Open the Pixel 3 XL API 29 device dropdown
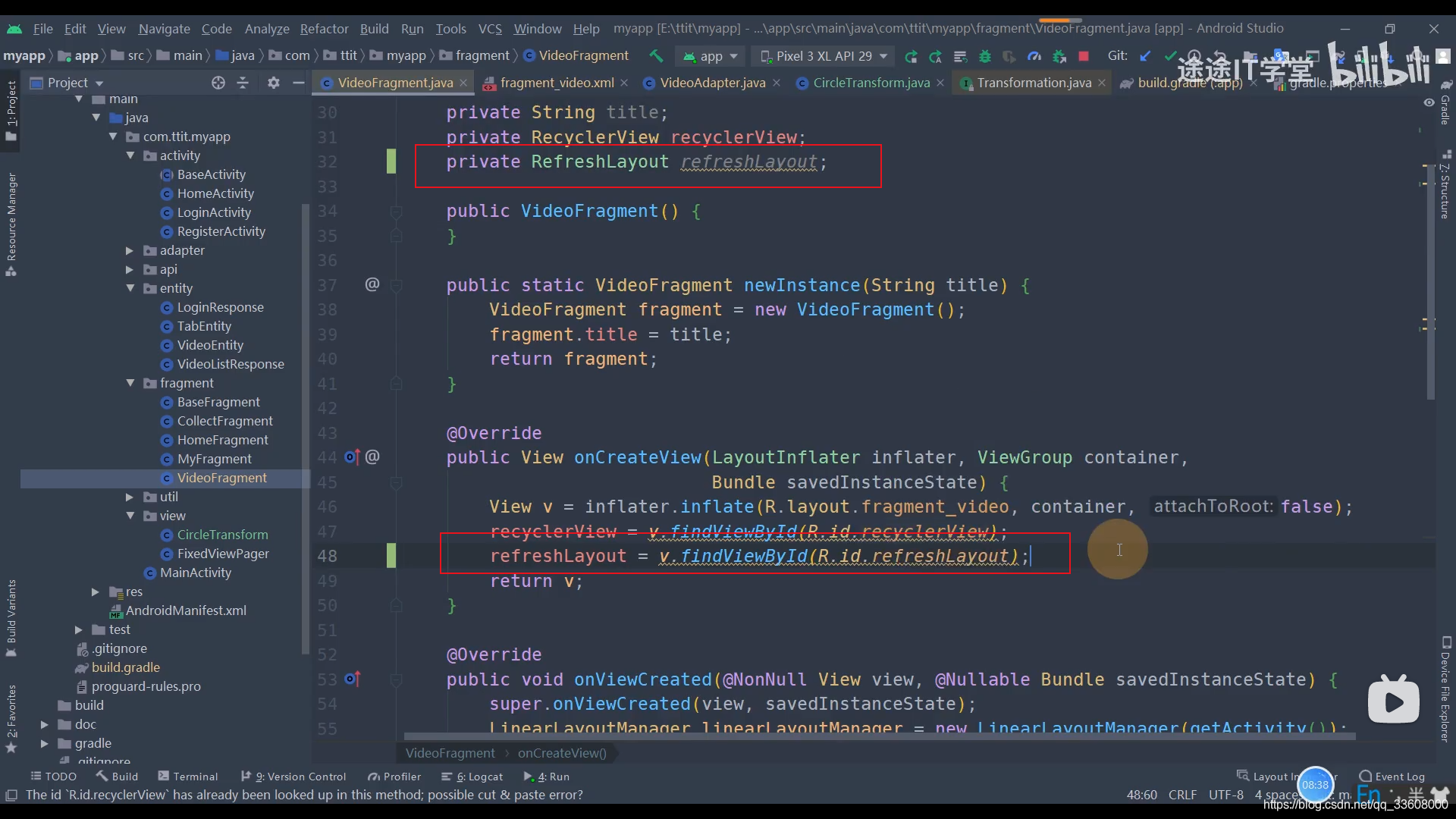 [824, 56]
